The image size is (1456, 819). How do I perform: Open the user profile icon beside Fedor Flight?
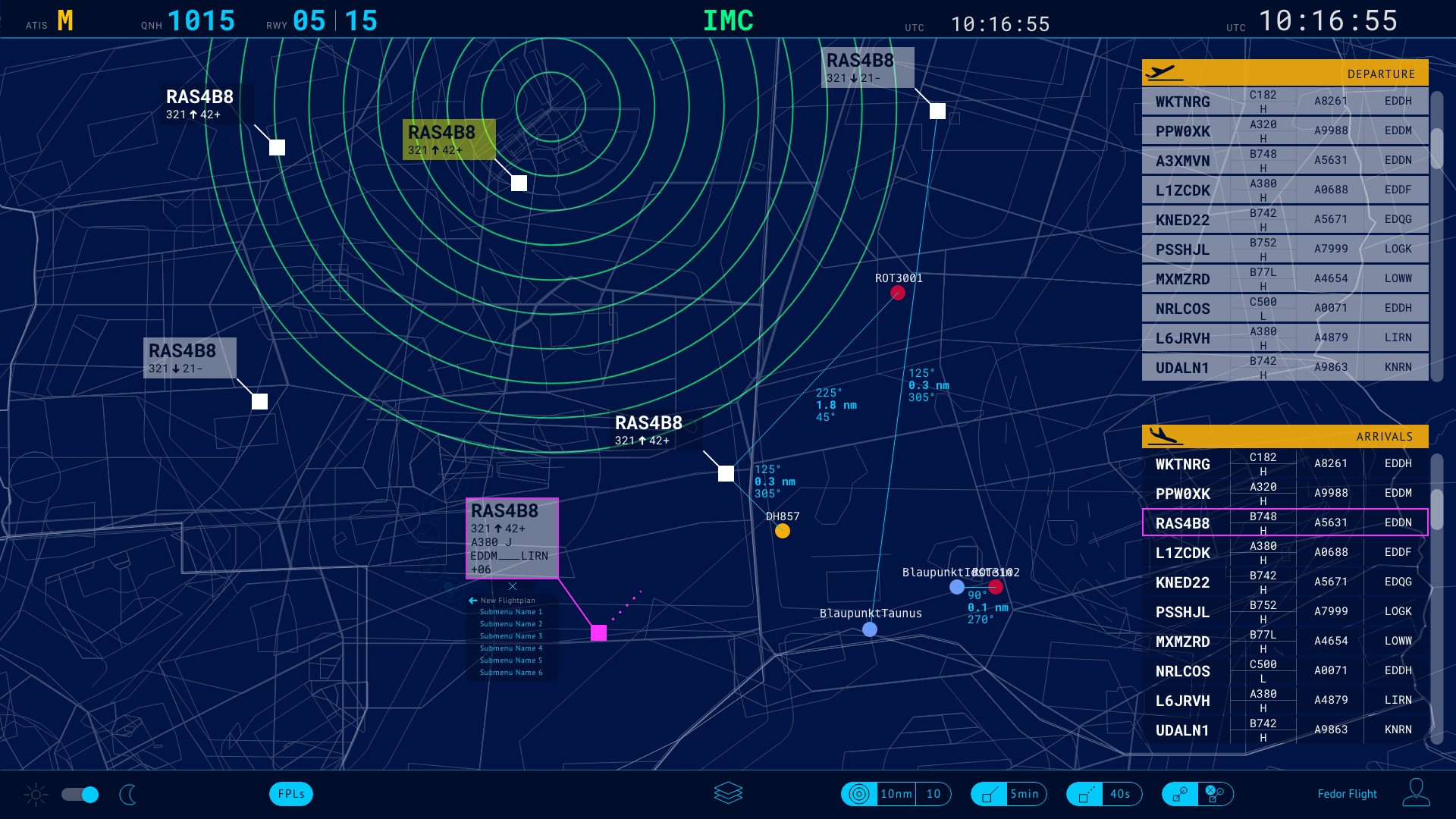[x=1417, y=792]
